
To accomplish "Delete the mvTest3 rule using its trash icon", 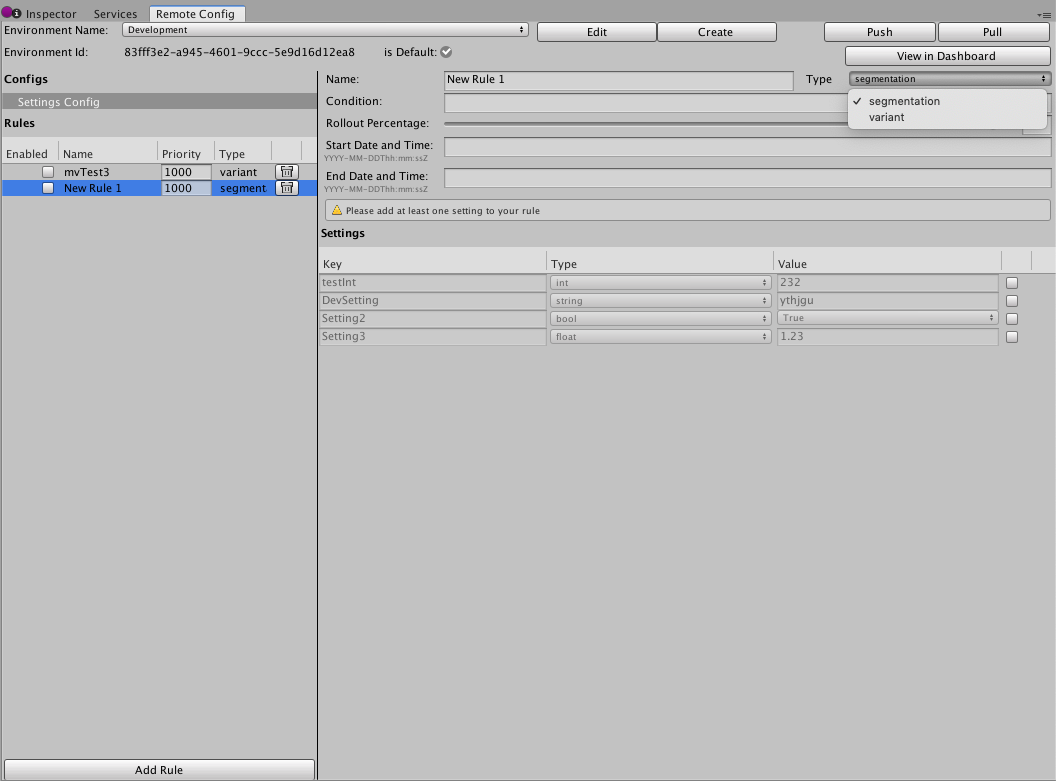I will [x=286, y=171].
